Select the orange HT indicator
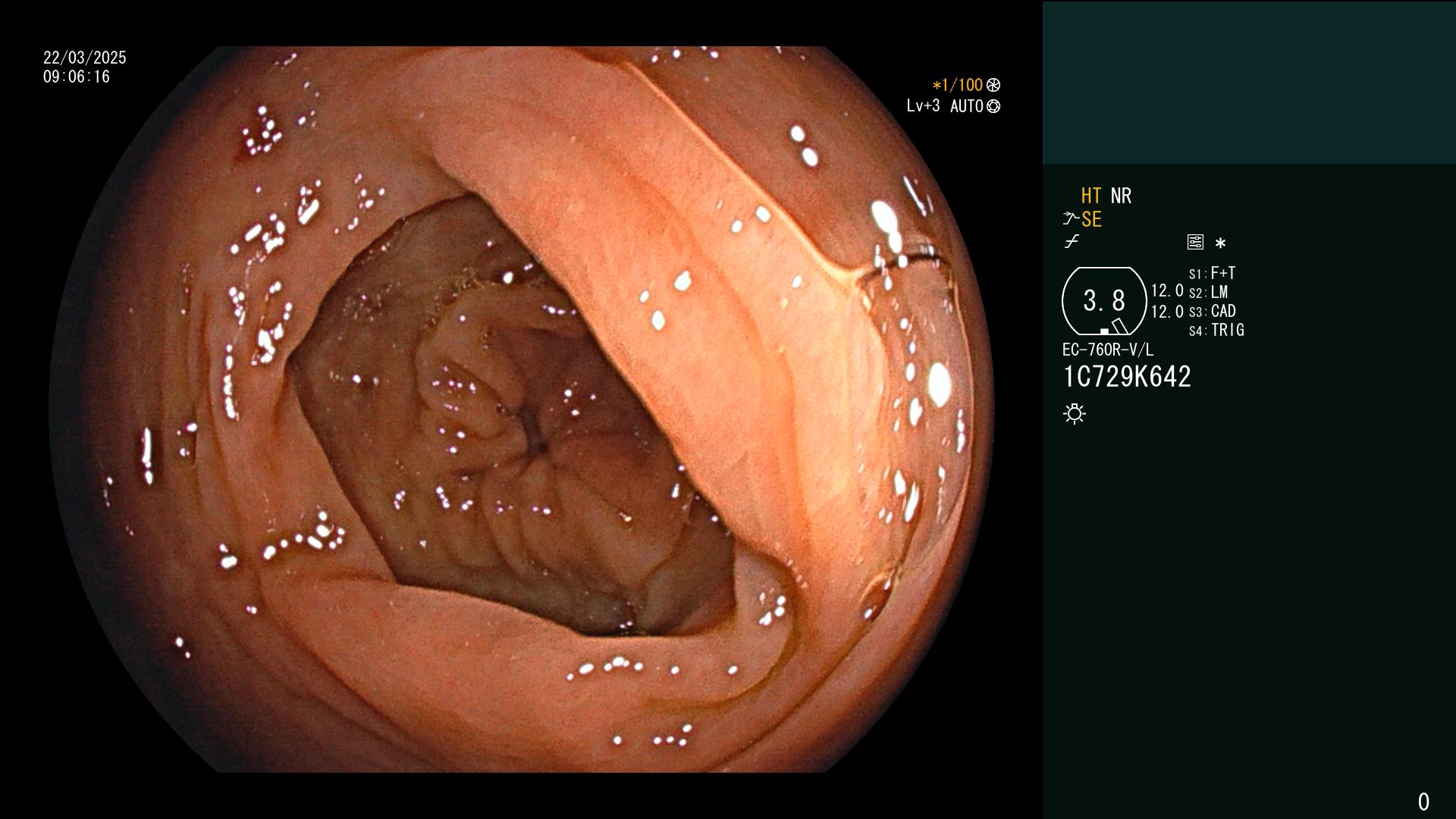 (1091, 196)
